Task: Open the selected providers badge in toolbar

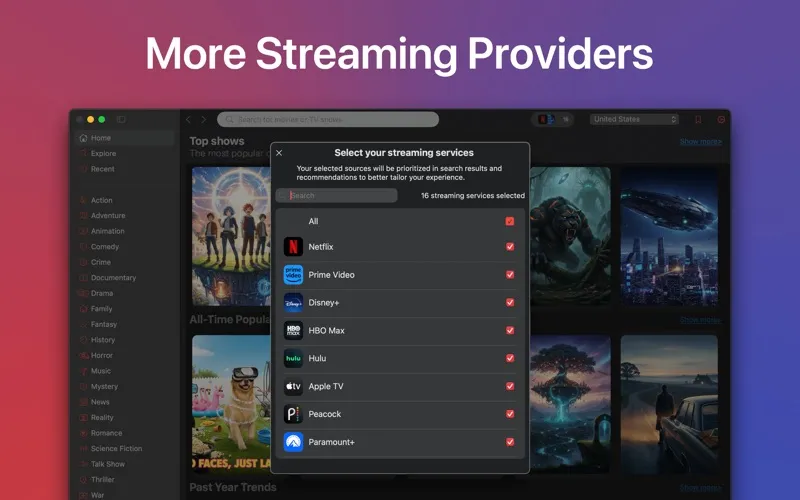Action: [x=553, y=119]
